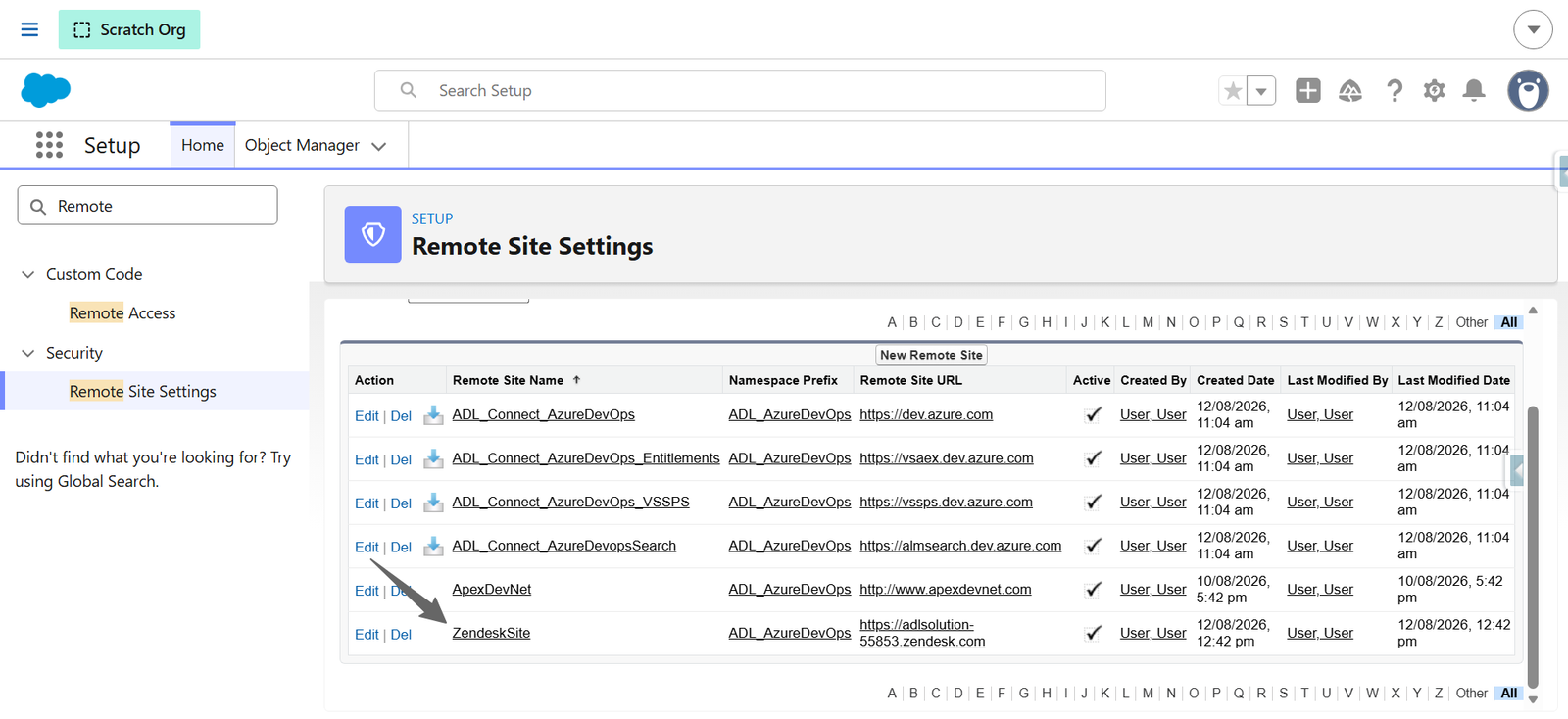Open Created By User, User in ApexDevNet row
This screenshot has height=719, width=1568.
(1153, 589)
